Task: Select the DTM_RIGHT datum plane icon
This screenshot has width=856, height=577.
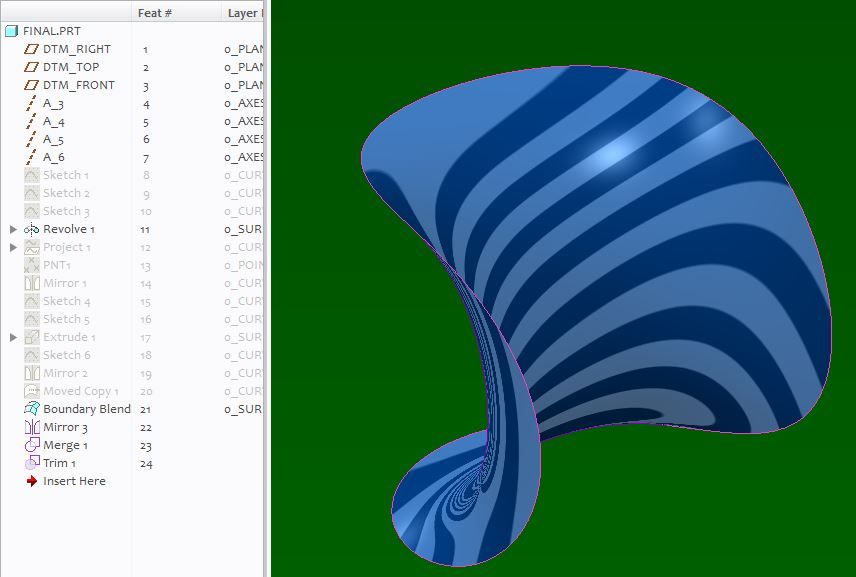Action: [32, 49]
